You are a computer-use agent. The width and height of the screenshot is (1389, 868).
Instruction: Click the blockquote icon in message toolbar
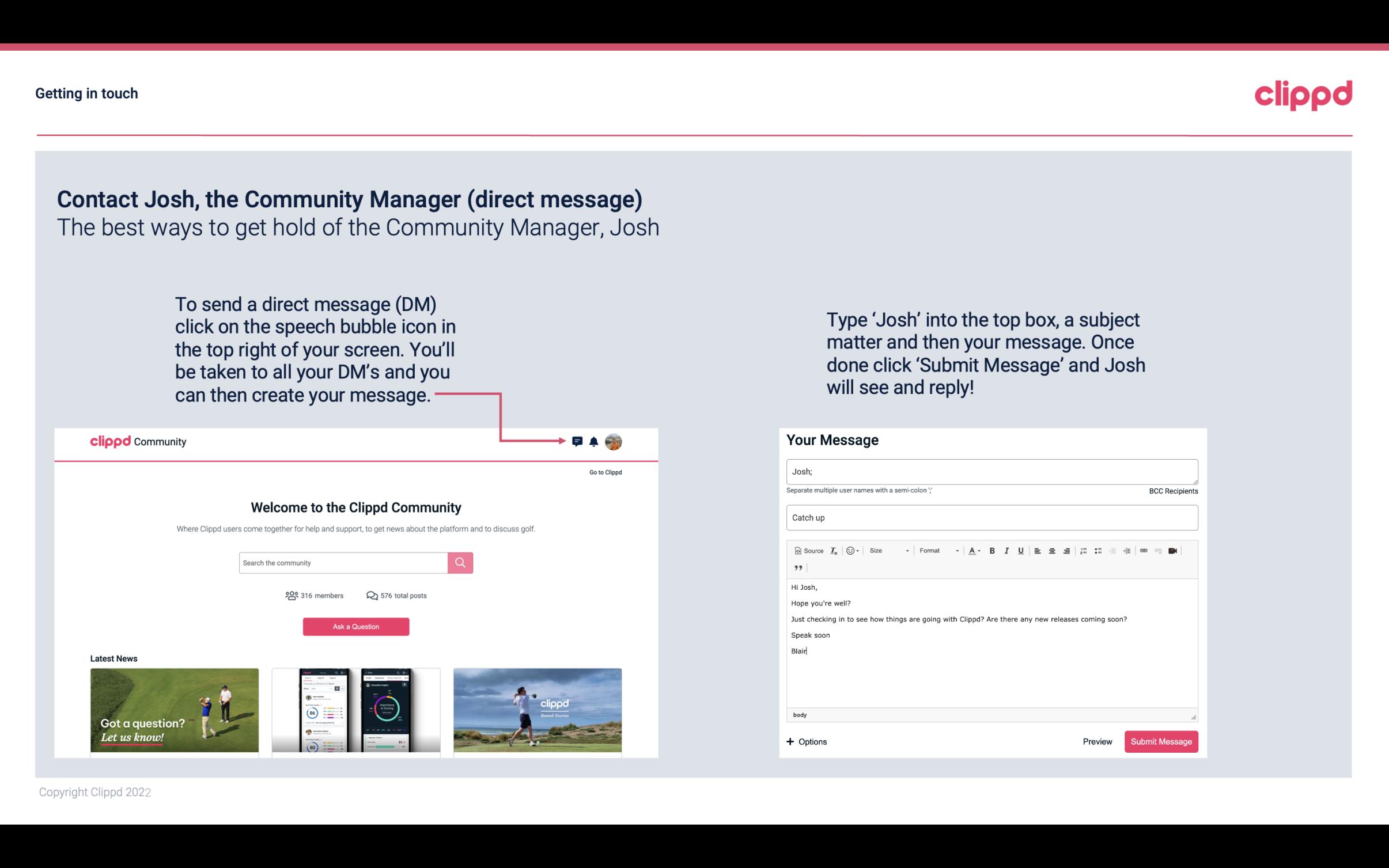pyautogui.click(x=797, y=567)
